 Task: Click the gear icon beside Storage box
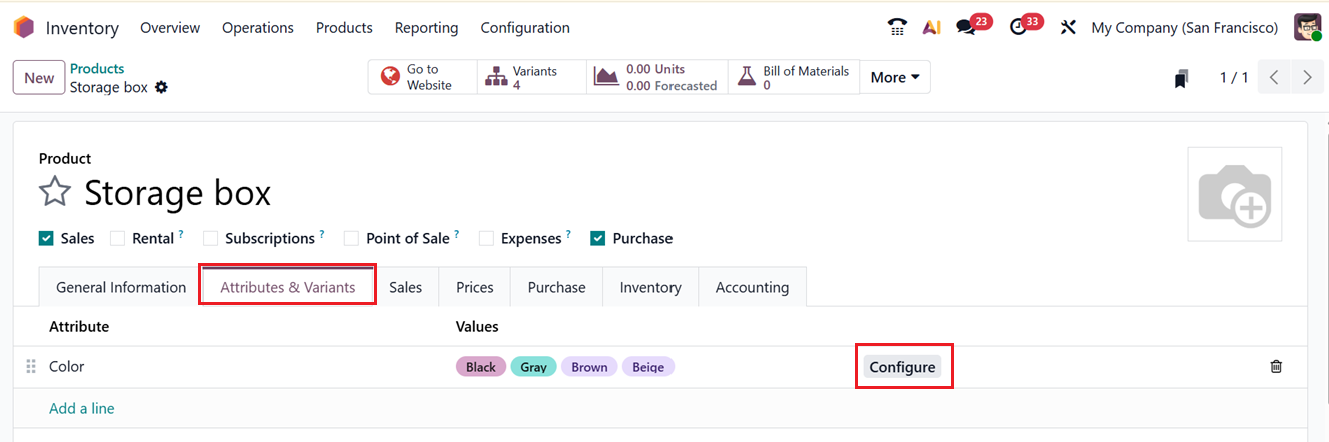(x=161, y=87)
